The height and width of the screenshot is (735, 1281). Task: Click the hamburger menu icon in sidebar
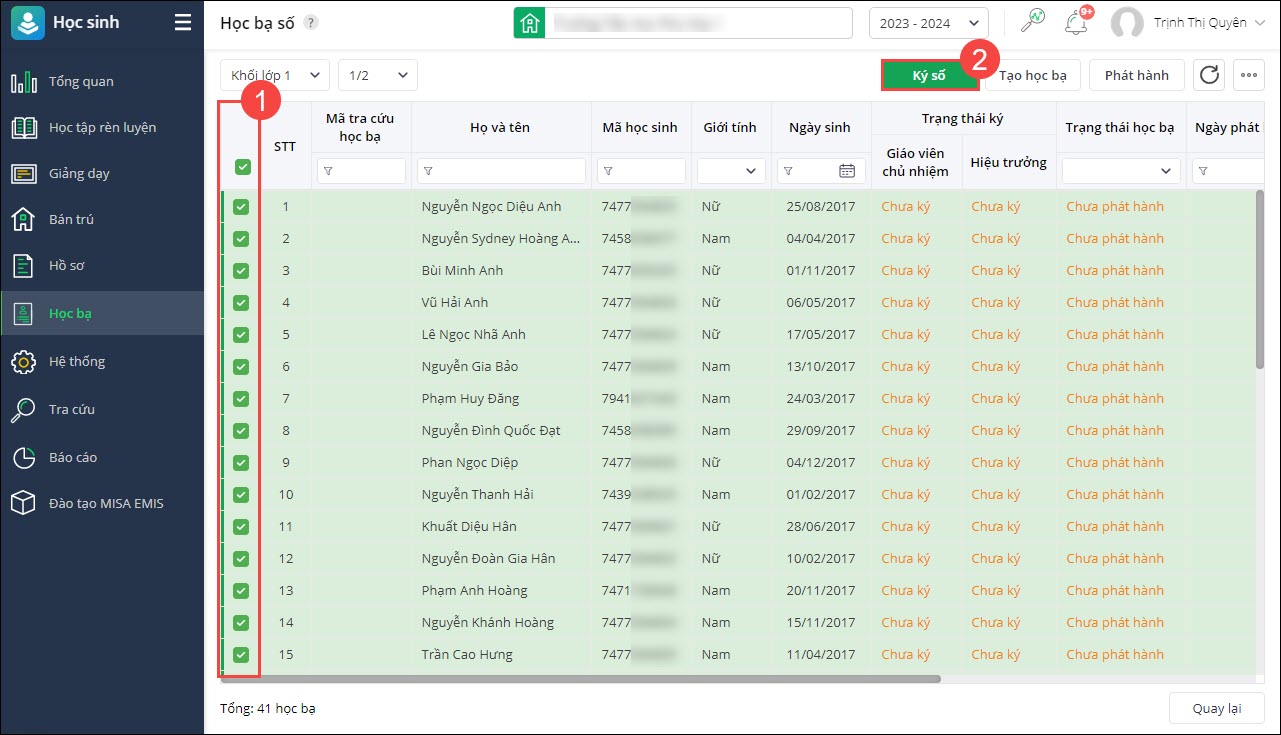click(x=182, y=22)
